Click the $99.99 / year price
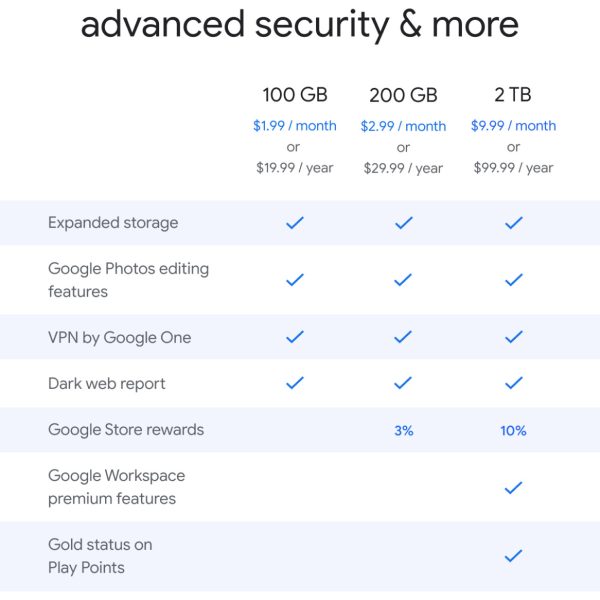This screenshot has height=600, width=600. pos(513,168)
